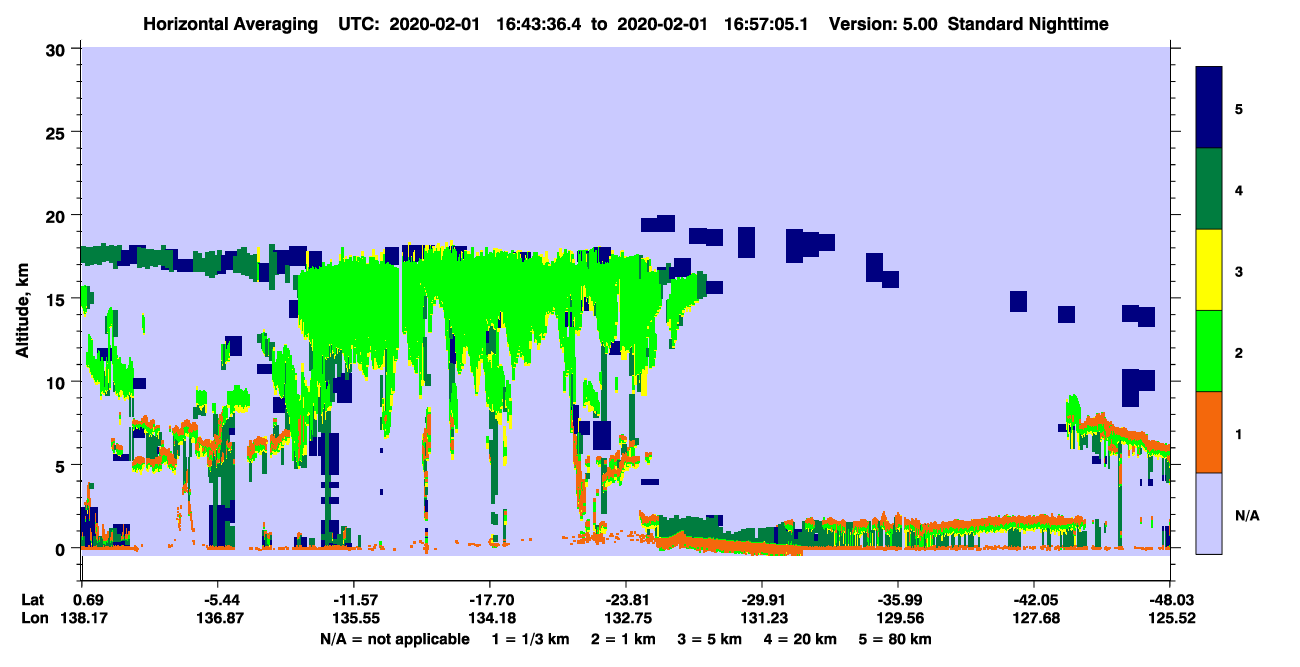The width and height of the screenshot is (1300, 667).
Task: Click the legend label 'N/A' beside colorbar
Action: click(x=1246, y=516)
